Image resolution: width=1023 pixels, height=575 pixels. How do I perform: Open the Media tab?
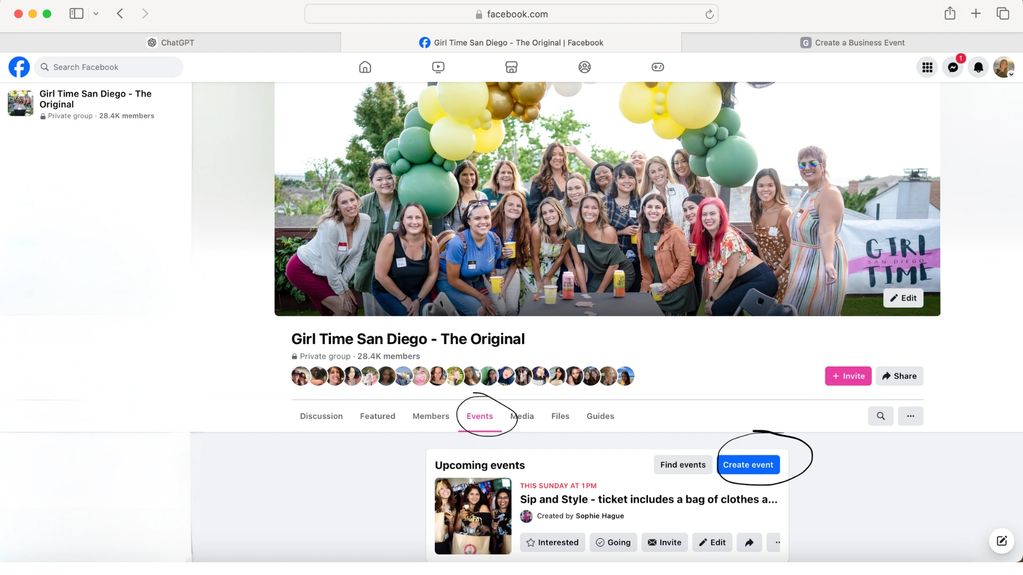(x=522, y=416)
